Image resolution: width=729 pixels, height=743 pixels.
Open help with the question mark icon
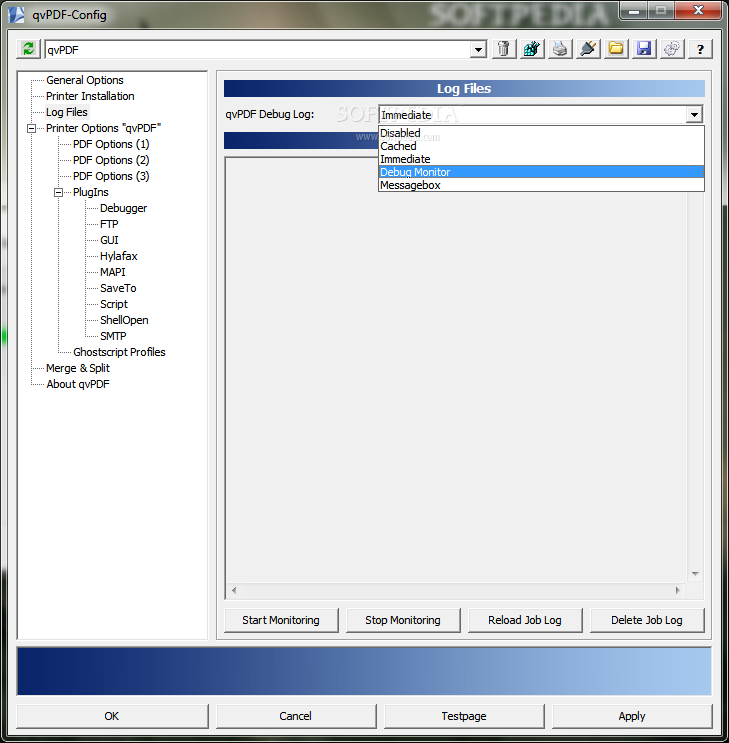point(700,49)
